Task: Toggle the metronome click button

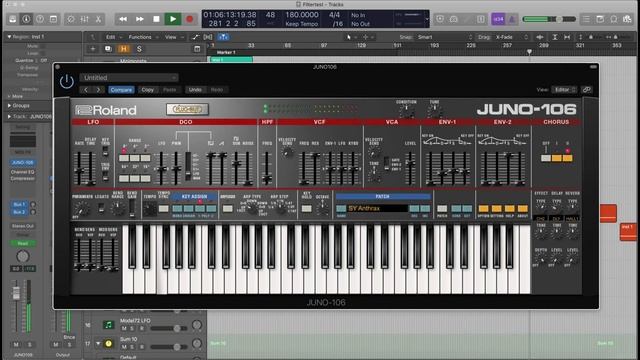Action: 512,19
